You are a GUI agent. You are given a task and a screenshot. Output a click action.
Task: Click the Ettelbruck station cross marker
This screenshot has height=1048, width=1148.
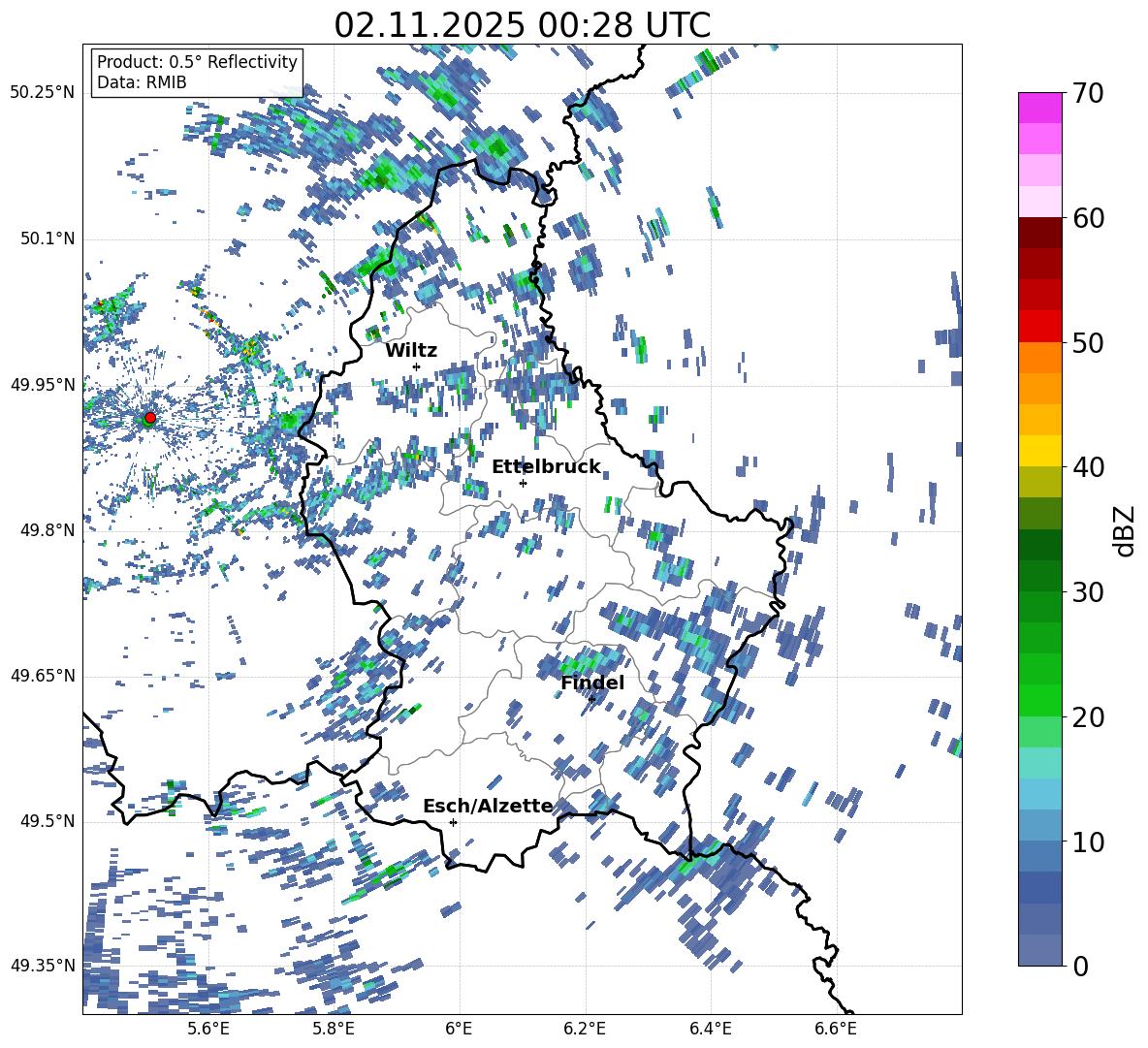pos(523,483)
